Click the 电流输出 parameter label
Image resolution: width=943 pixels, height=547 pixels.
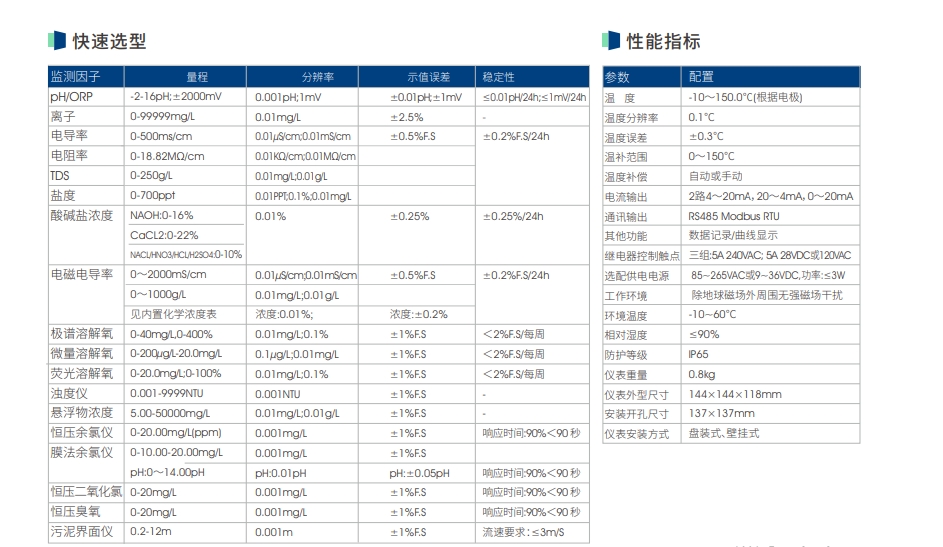626,197
